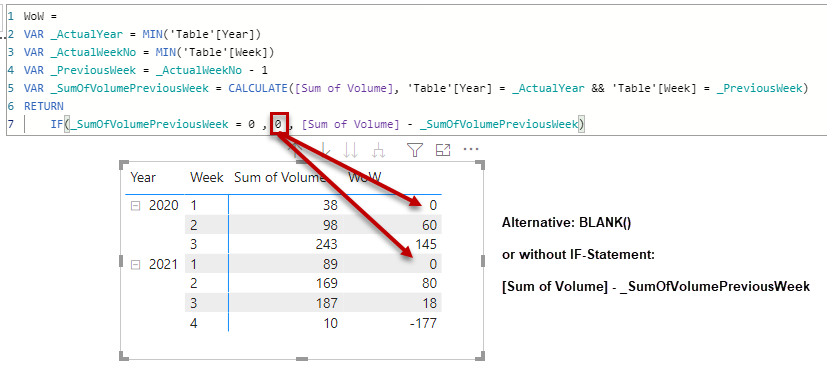Sort by the Year column header

coord(143,177)
